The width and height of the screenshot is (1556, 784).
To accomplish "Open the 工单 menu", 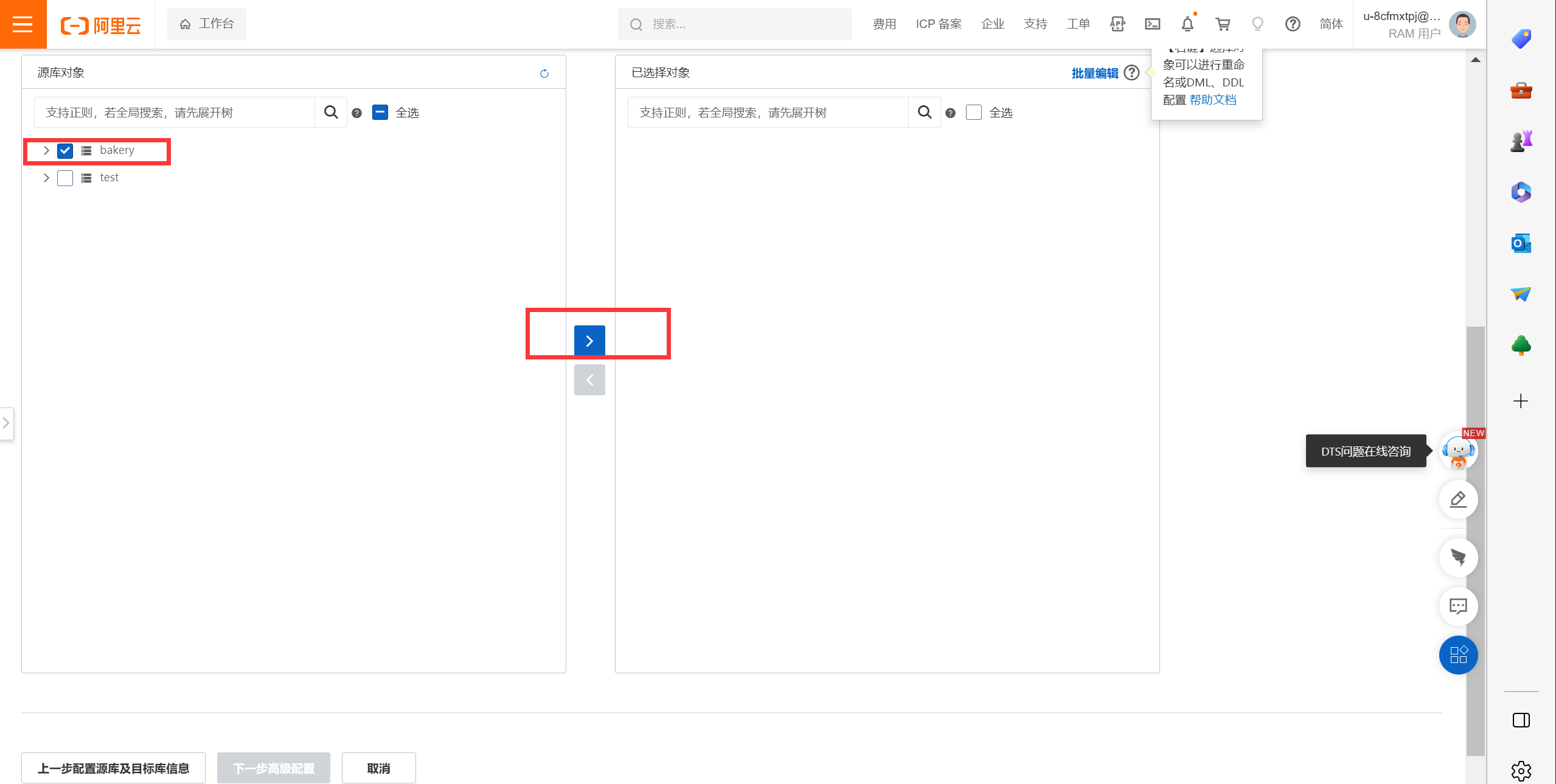I will [1078, 24].
